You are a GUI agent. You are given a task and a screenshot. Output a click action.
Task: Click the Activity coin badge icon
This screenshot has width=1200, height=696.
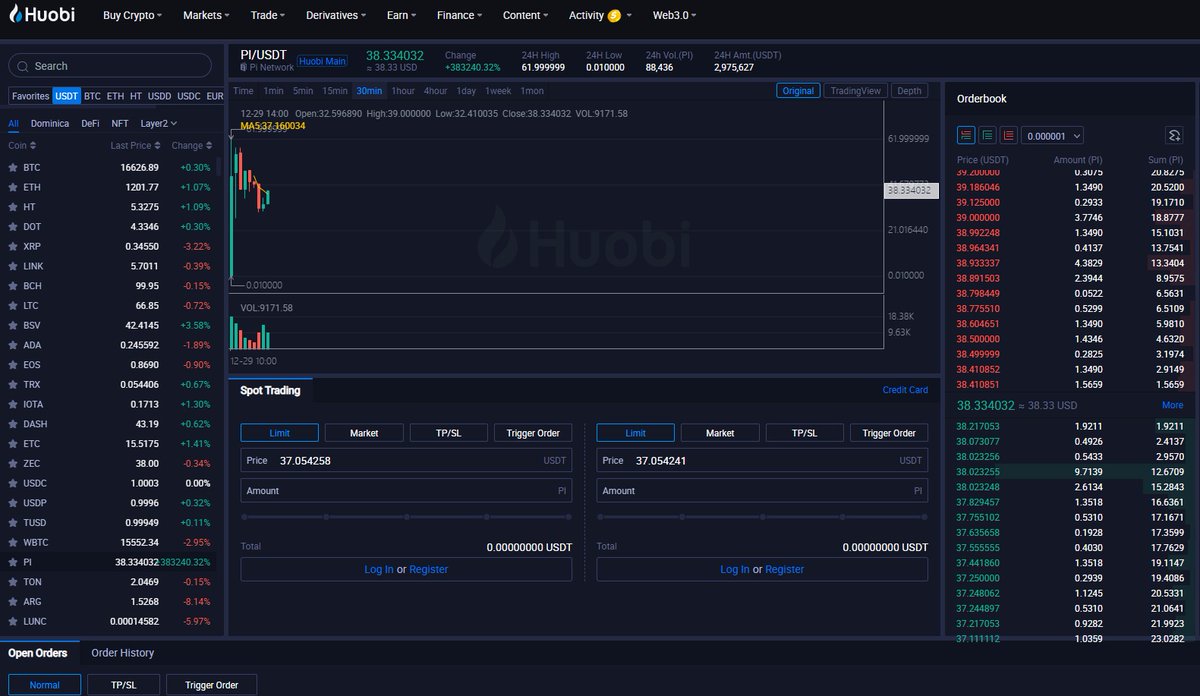(614, 16)
